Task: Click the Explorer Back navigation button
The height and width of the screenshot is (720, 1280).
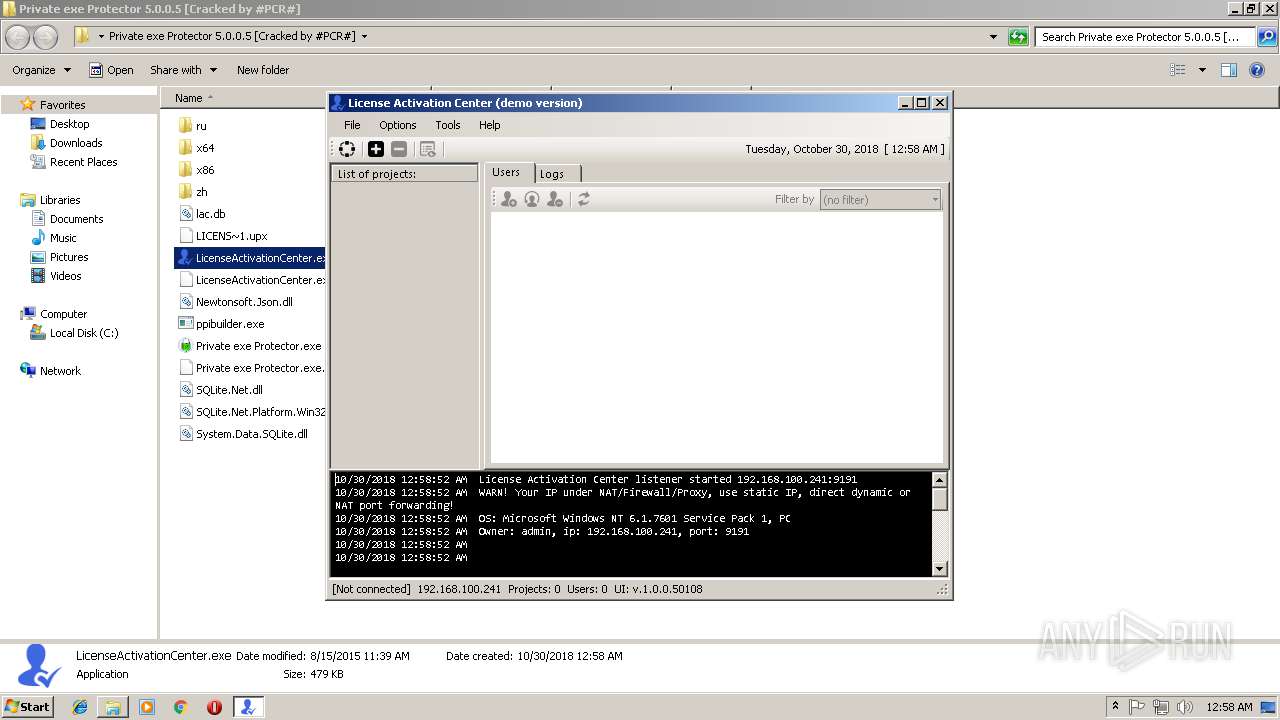Action: point(18,37)
